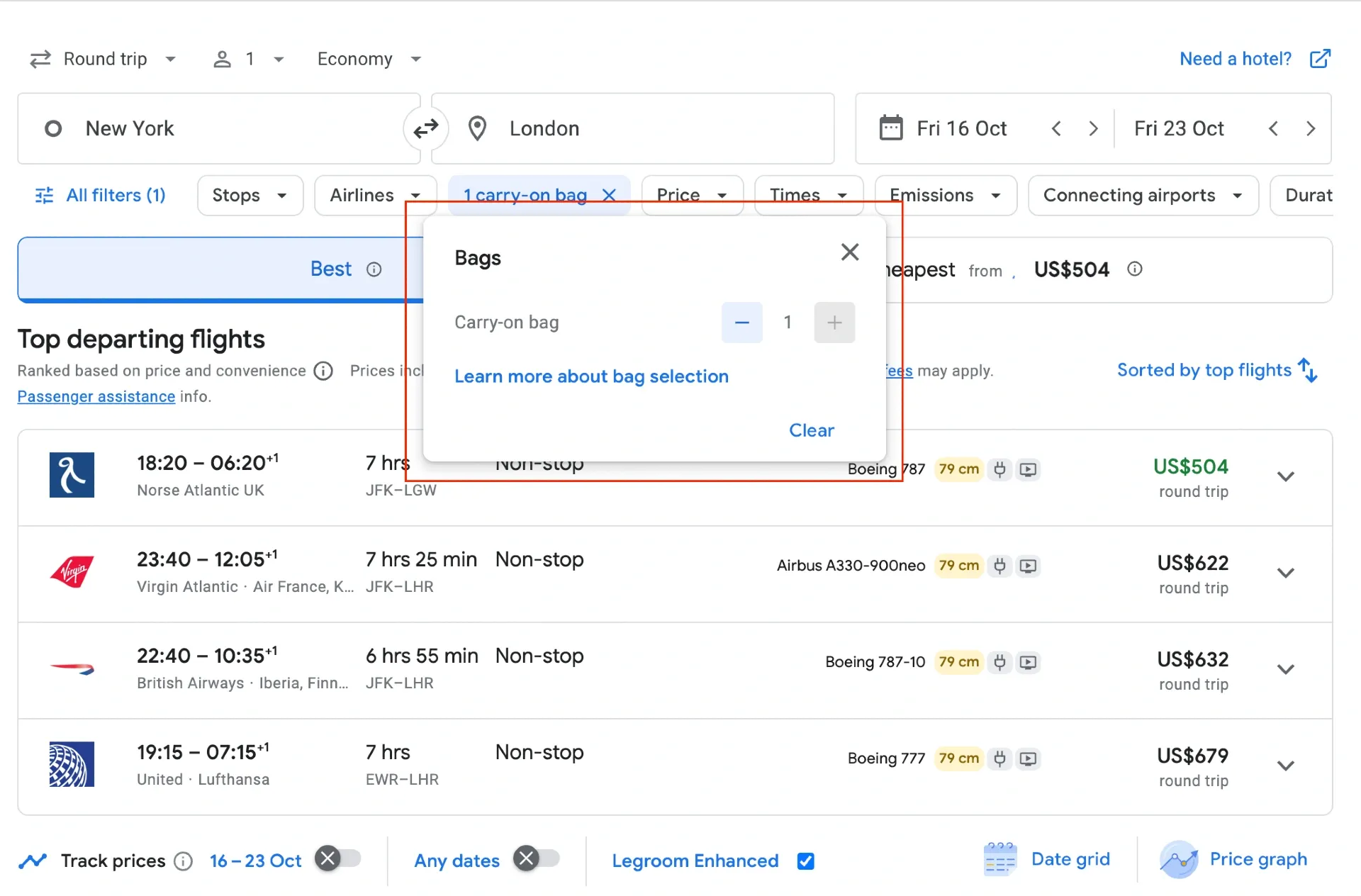
Task: Expand the United flight details
Action: coord(1286,766)
